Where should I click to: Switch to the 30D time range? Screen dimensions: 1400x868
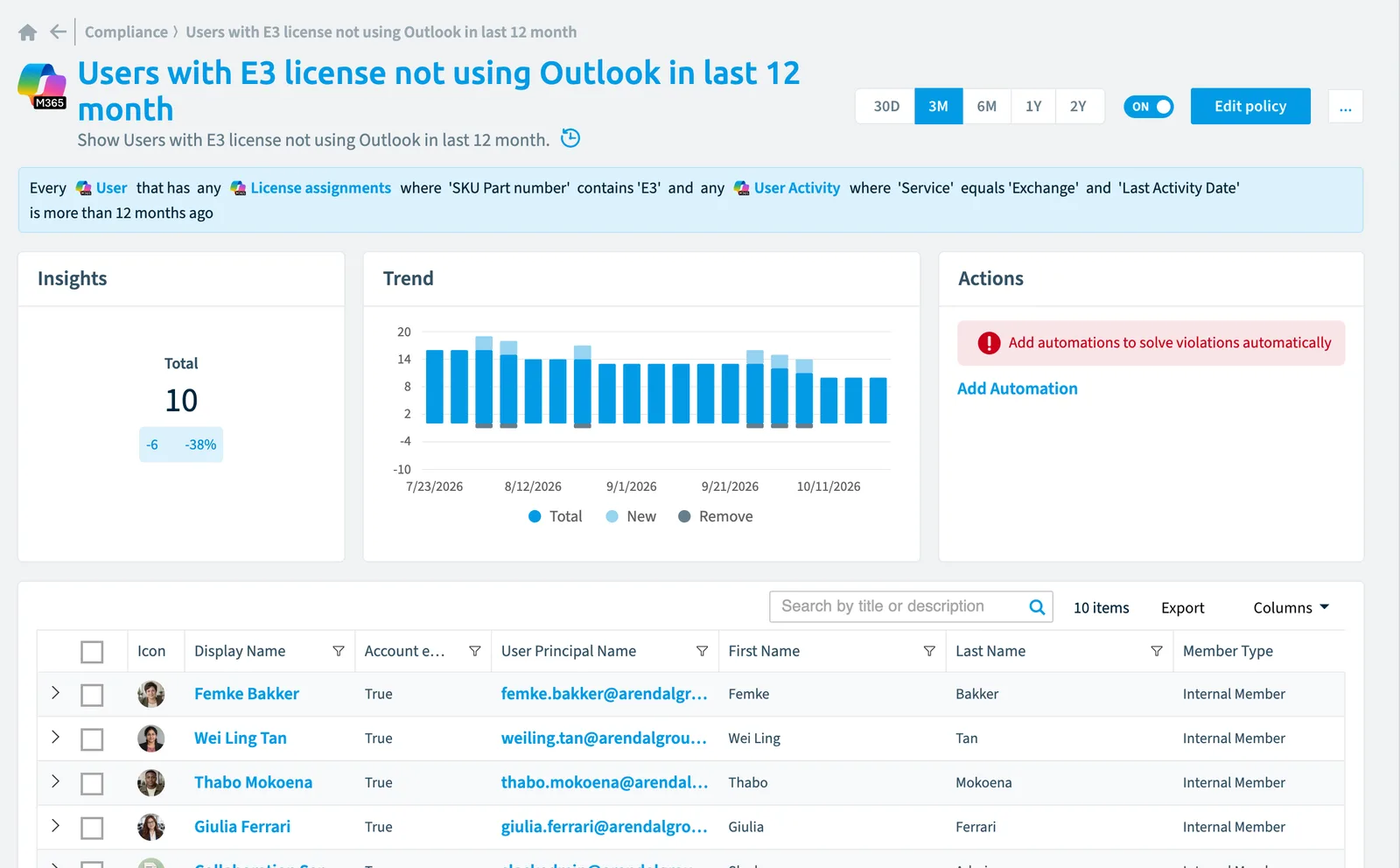(886, 107)
